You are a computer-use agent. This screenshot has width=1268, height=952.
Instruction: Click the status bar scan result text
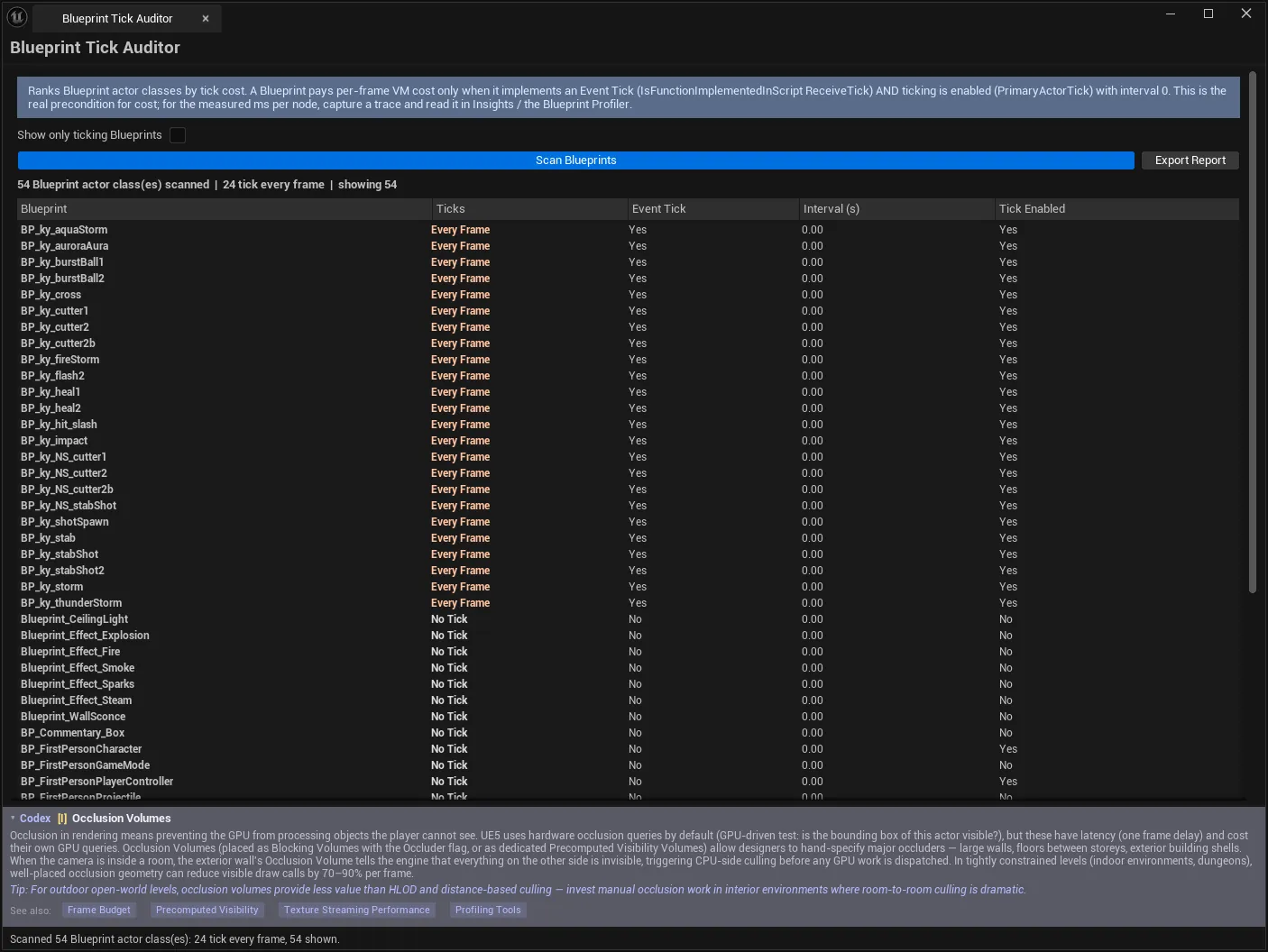(x=174, y=939)
